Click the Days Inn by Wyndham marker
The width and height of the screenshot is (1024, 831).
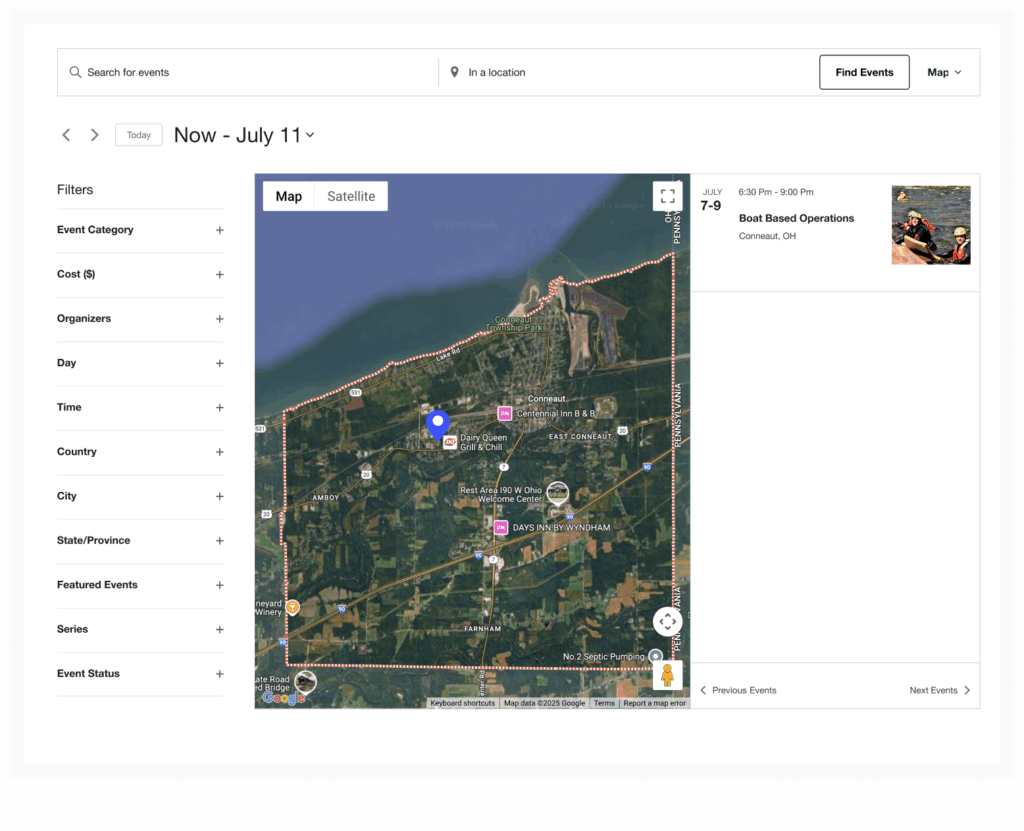click(x=501, y=527)
